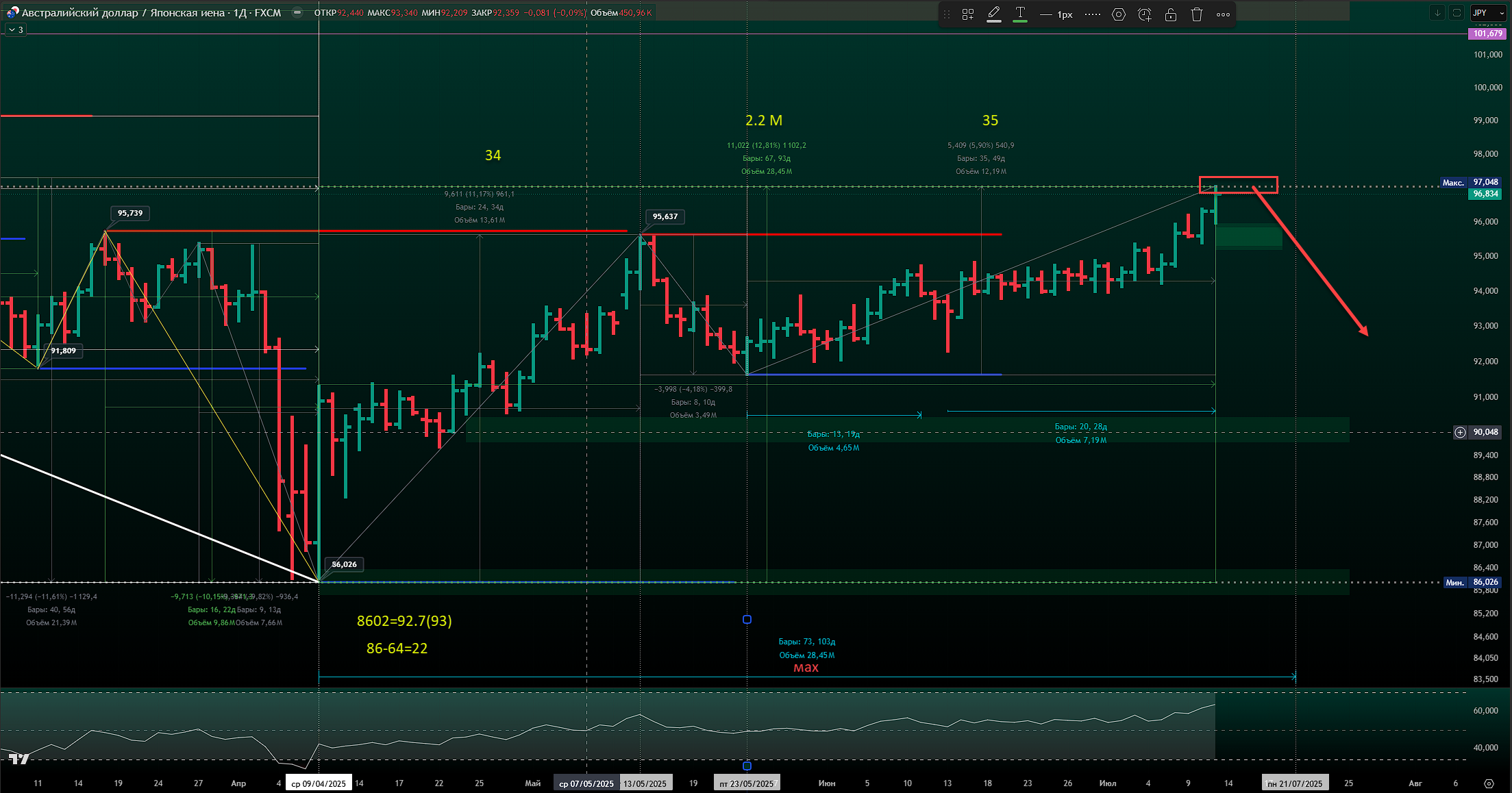The image size is (1512, 793).
Task: Open drawing settings hexagon icon
Action: tap(1119, 14)
